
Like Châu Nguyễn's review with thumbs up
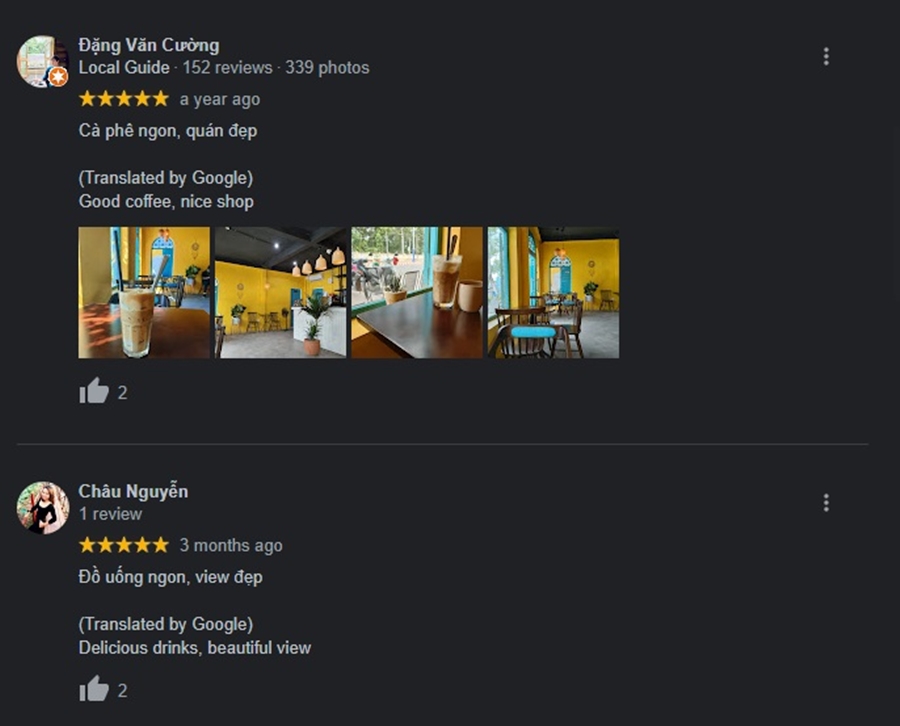94,689
